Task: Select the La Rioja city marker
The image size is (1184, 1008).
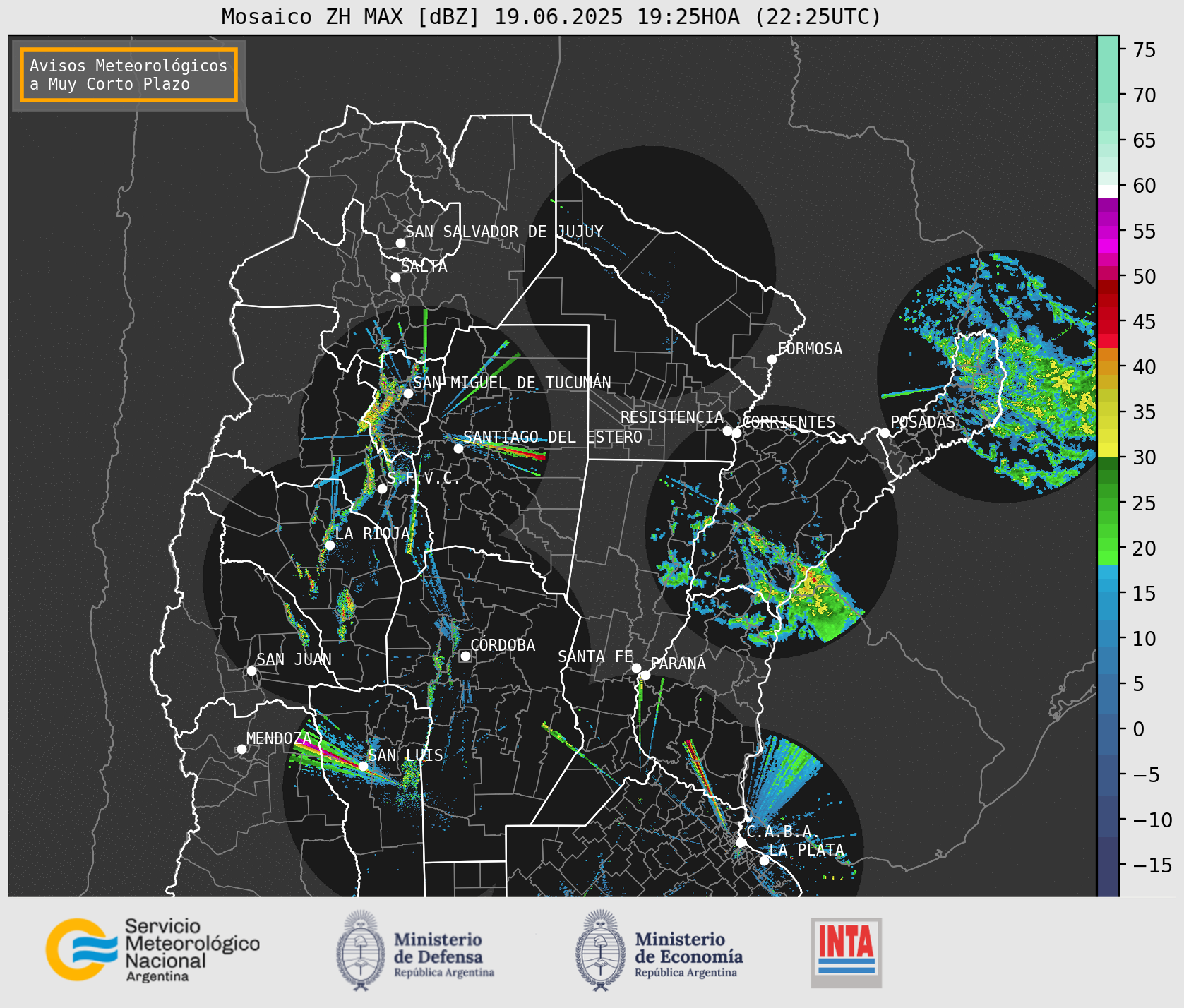Action: pos(330,545)
